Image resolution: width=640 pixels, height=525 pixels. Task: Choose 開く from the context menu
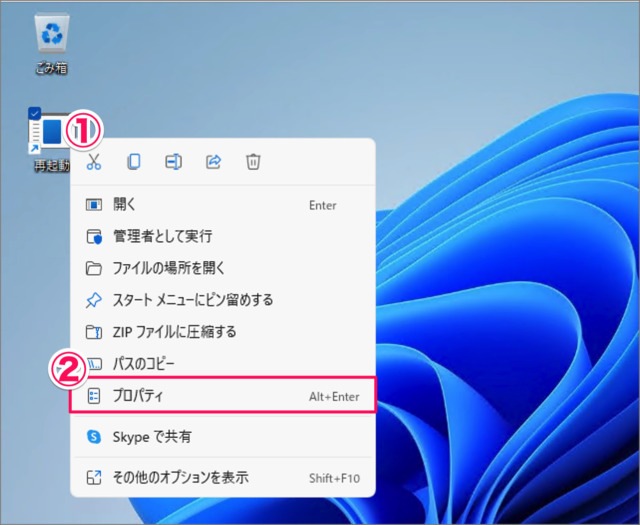click(125, 205)
